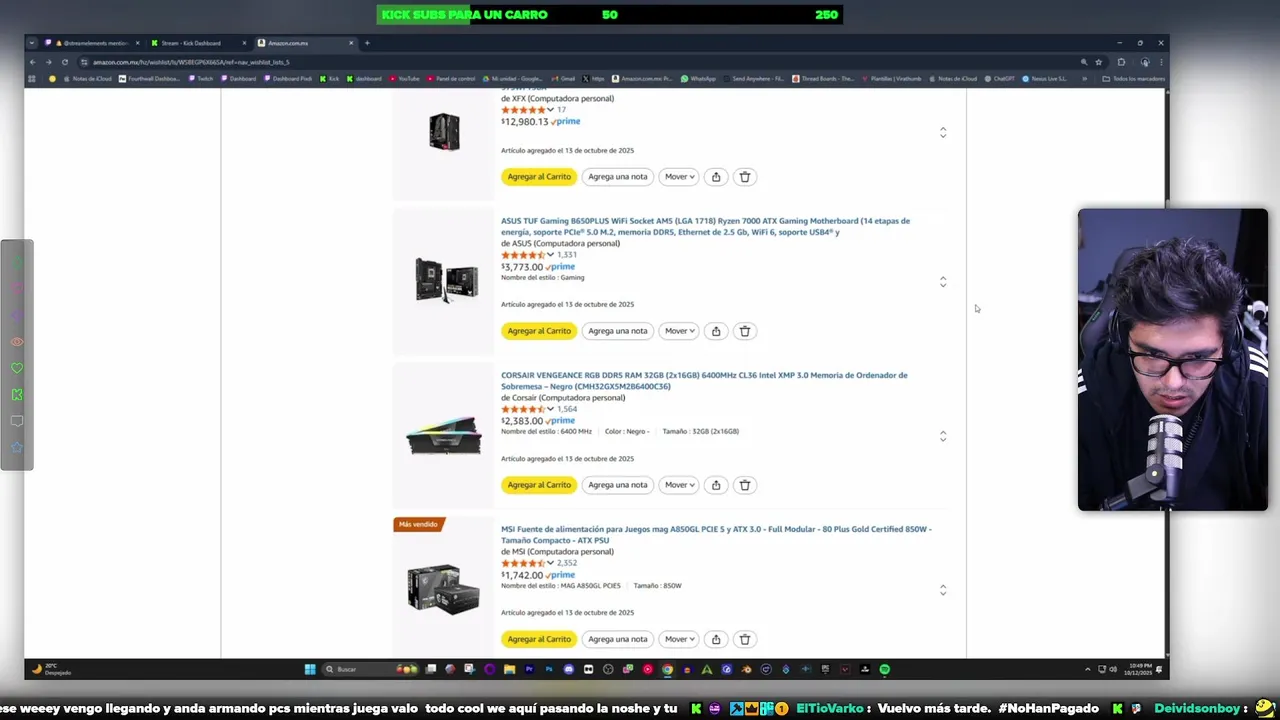Show hidden system tray icons chevron
The width and height of the screenshot is (1280, 720).
coord(1088,669)
